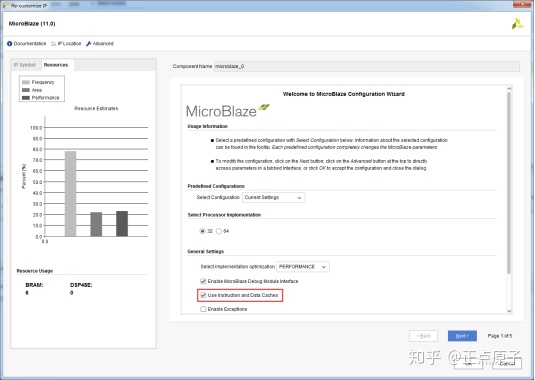Click the Next button

click(x=462, y=336)
